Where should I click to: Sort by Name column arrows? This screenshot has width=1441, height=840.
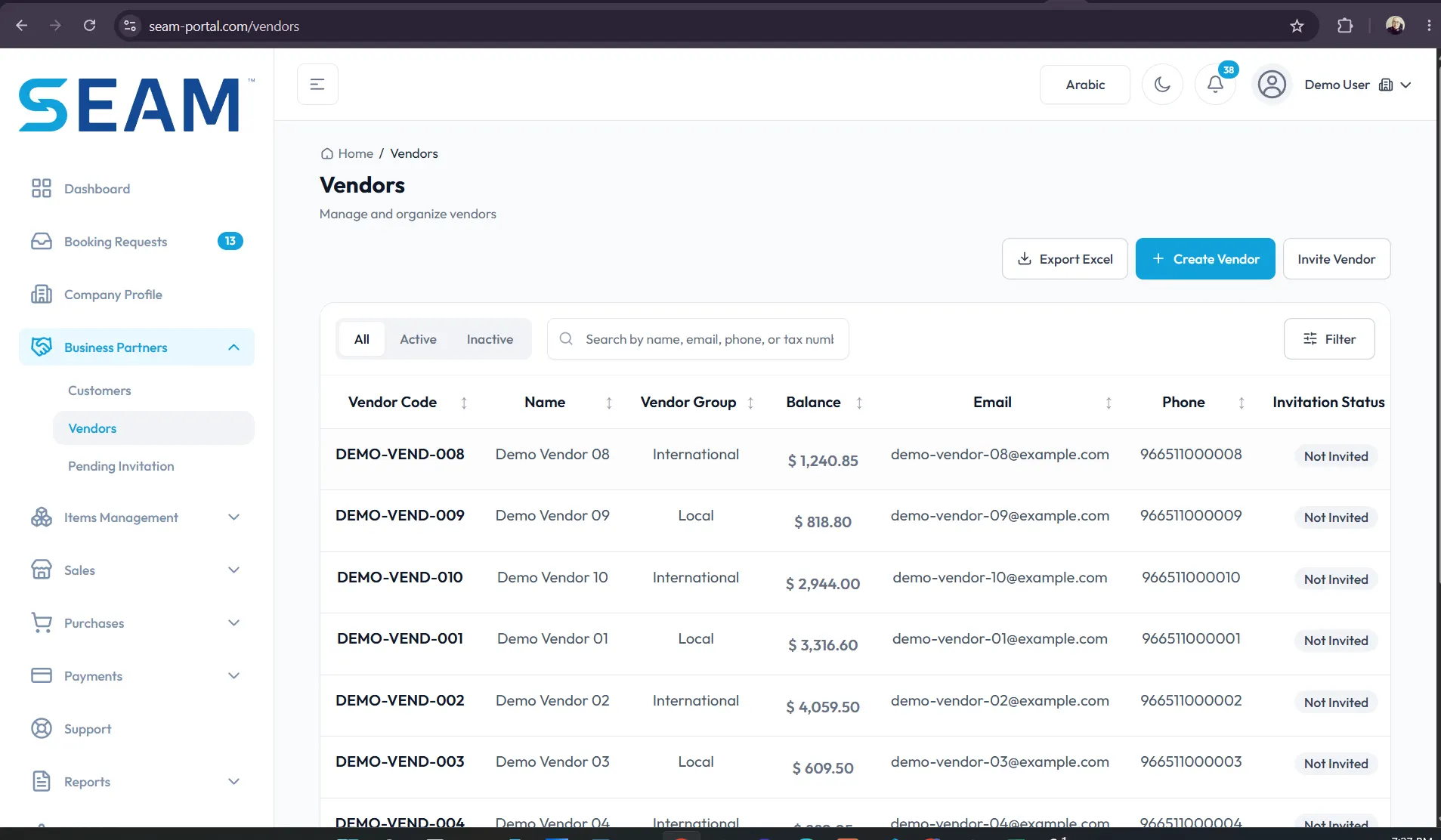click(x=609, y=403)
